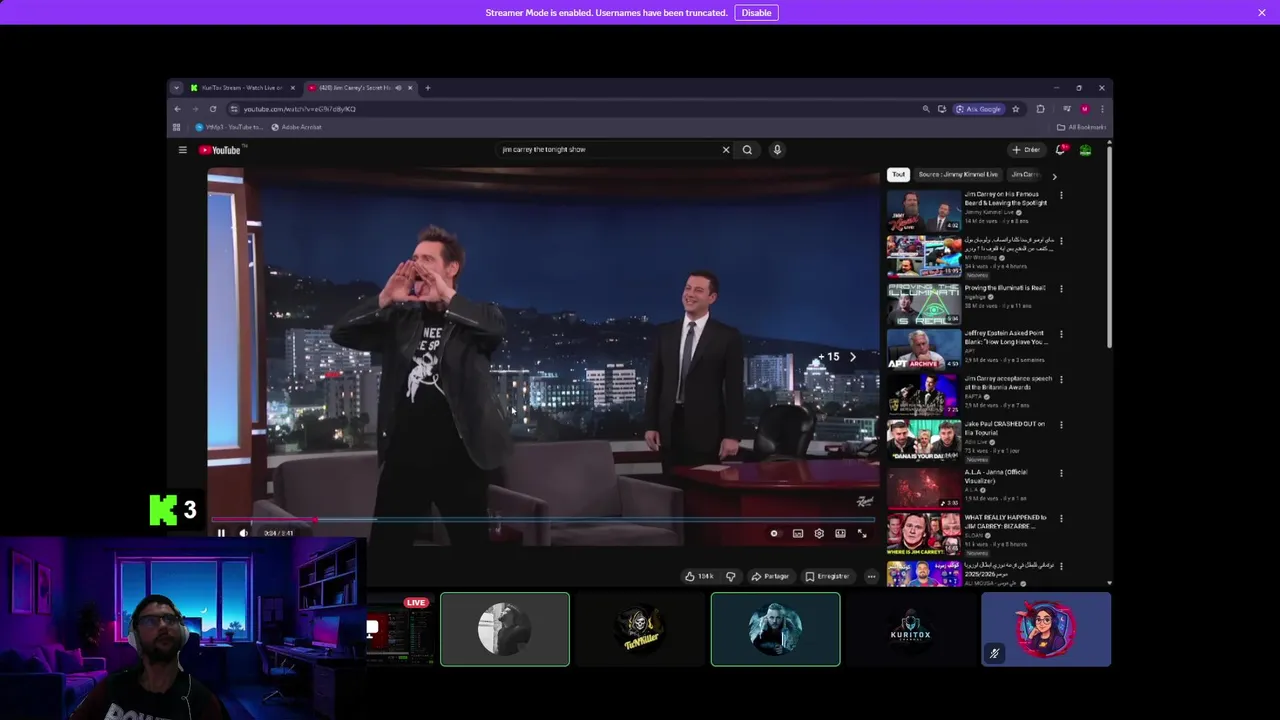Seek along the red video progress bar
1280x720 pixels.
pos(543,520)
